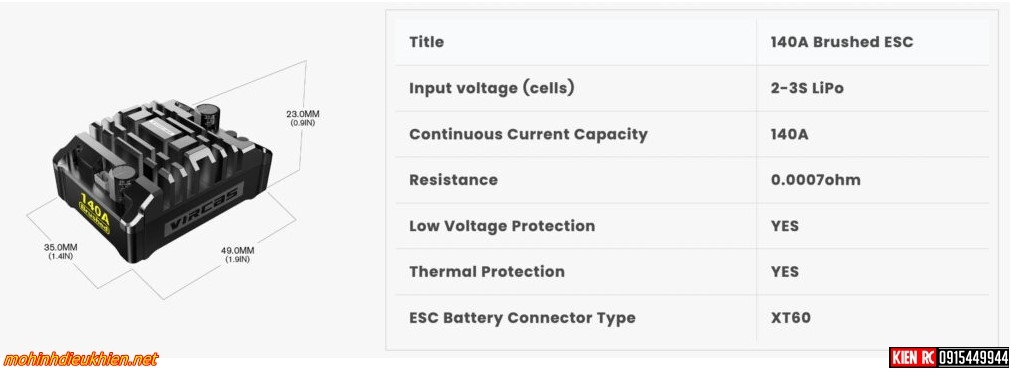The height and width of the screenshot is (369, 1010).
Task: Click the 0915449944 phone number
Action: [973, 357]
